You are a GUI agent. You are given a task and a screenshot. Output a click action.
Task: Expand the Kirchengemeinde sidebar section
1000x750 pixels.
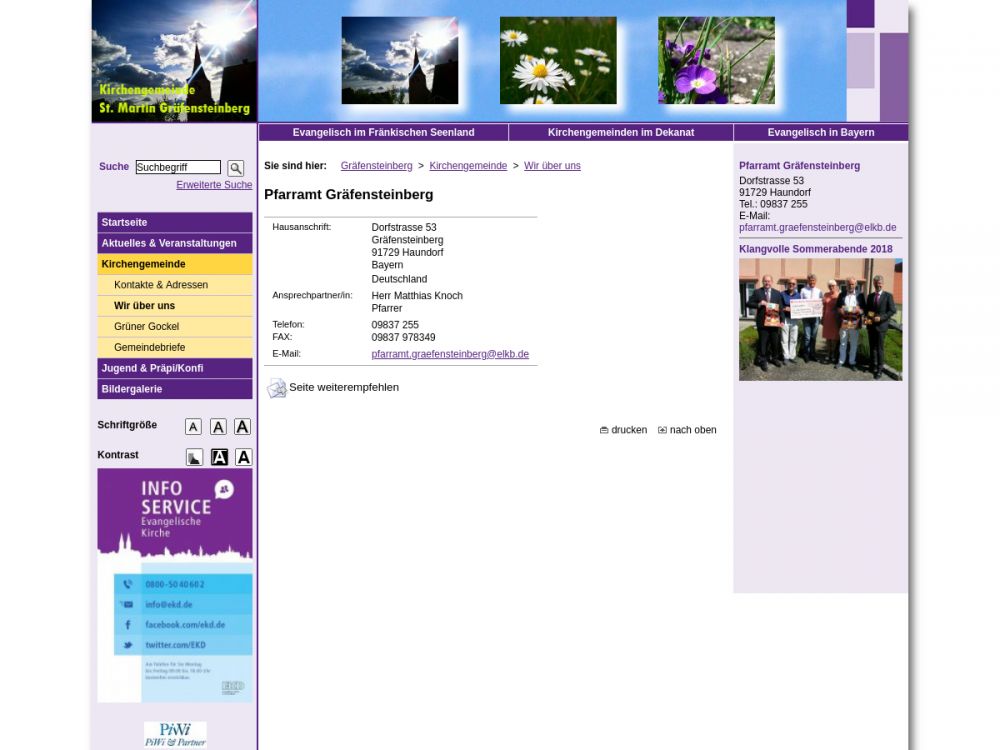pyautogui.click(x=174, y=264)
